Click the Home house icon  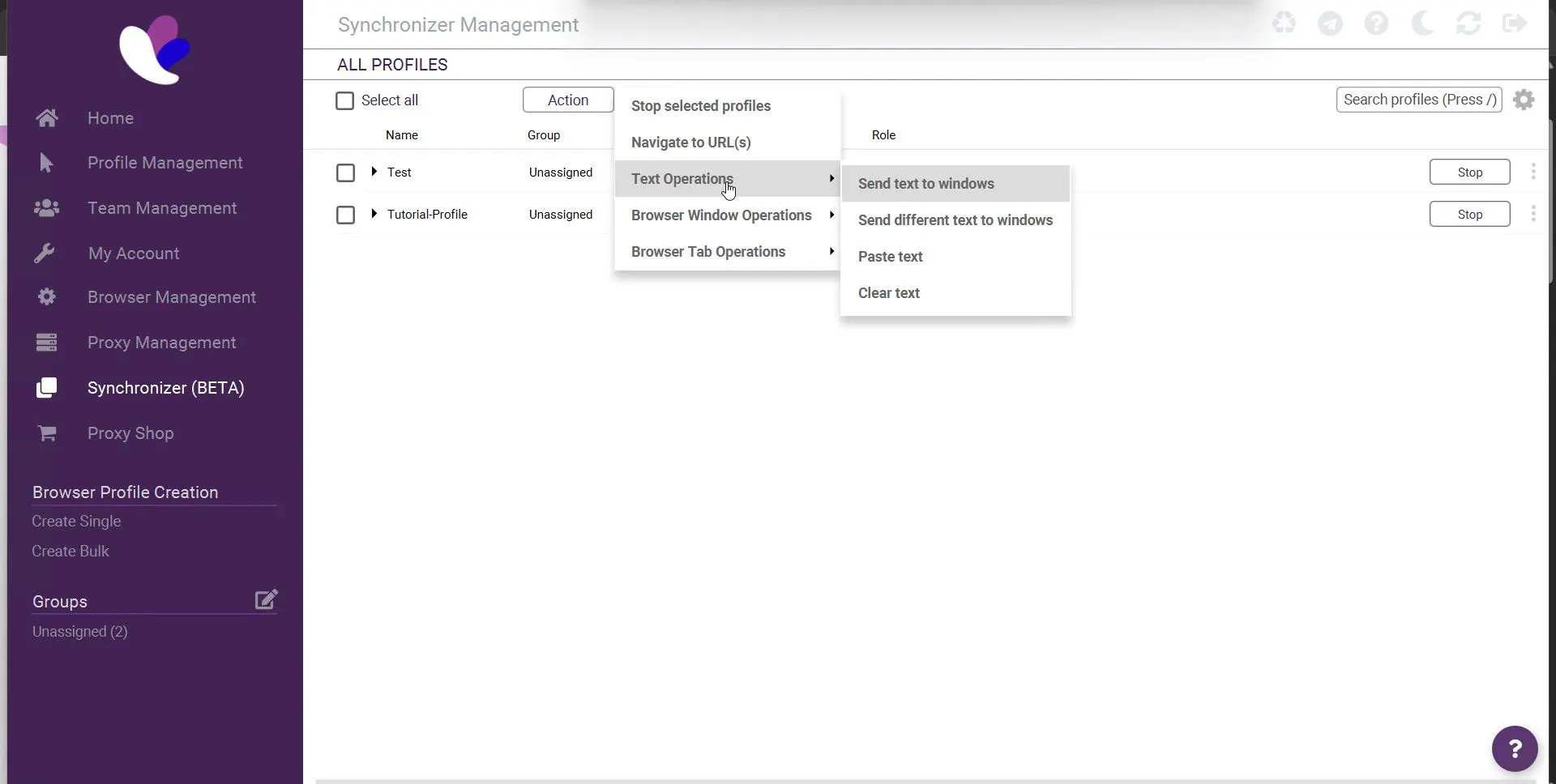click(47, 118)
